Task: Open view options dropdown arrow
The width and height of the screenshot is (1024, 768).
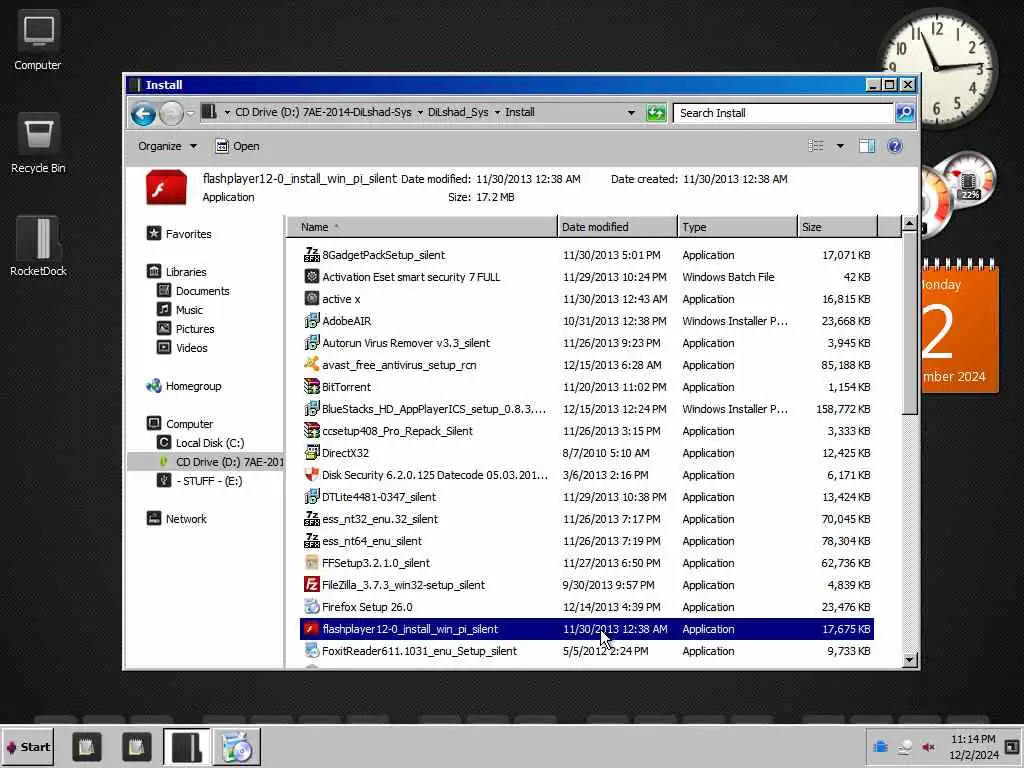Action: click(x=840, y=146)
